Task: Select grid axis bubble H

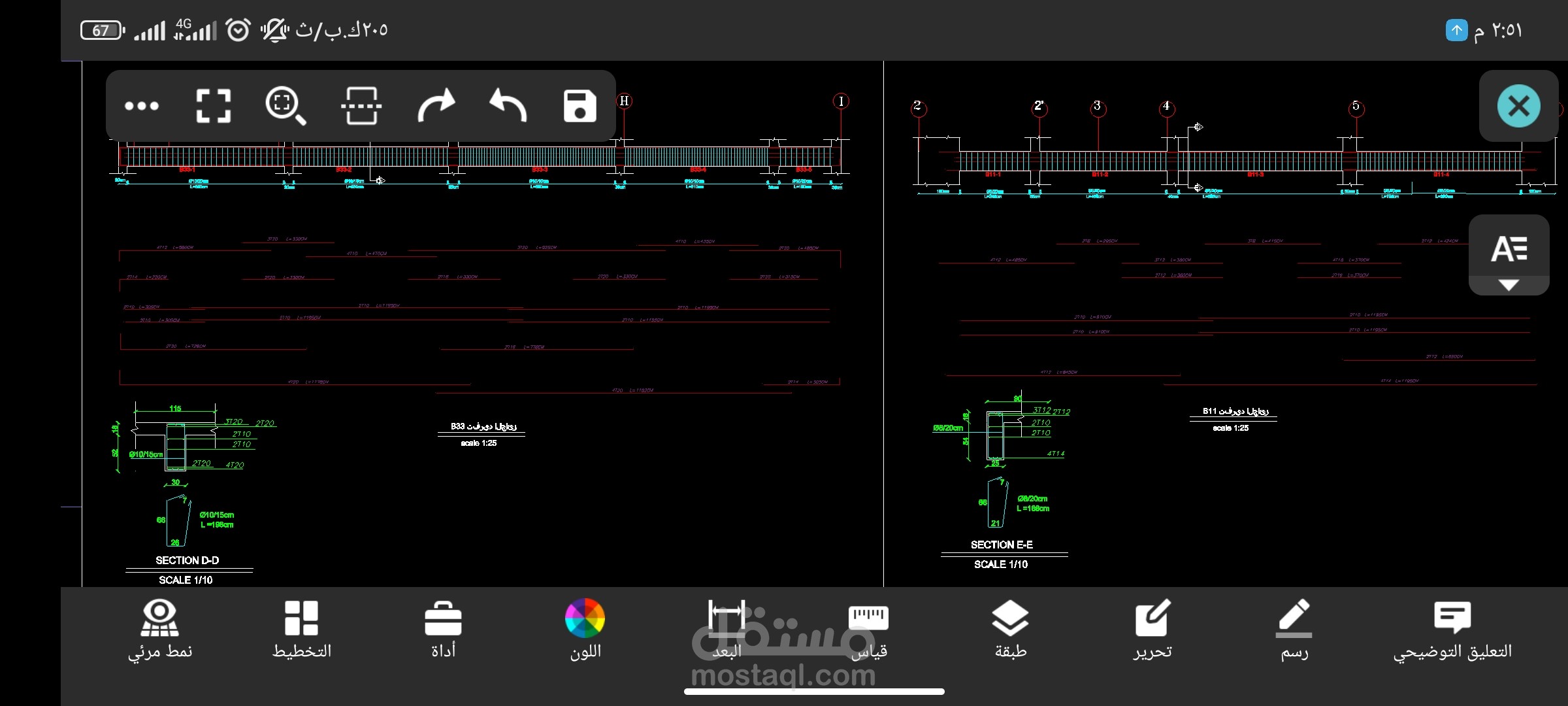Action: [x=624, y=101]
